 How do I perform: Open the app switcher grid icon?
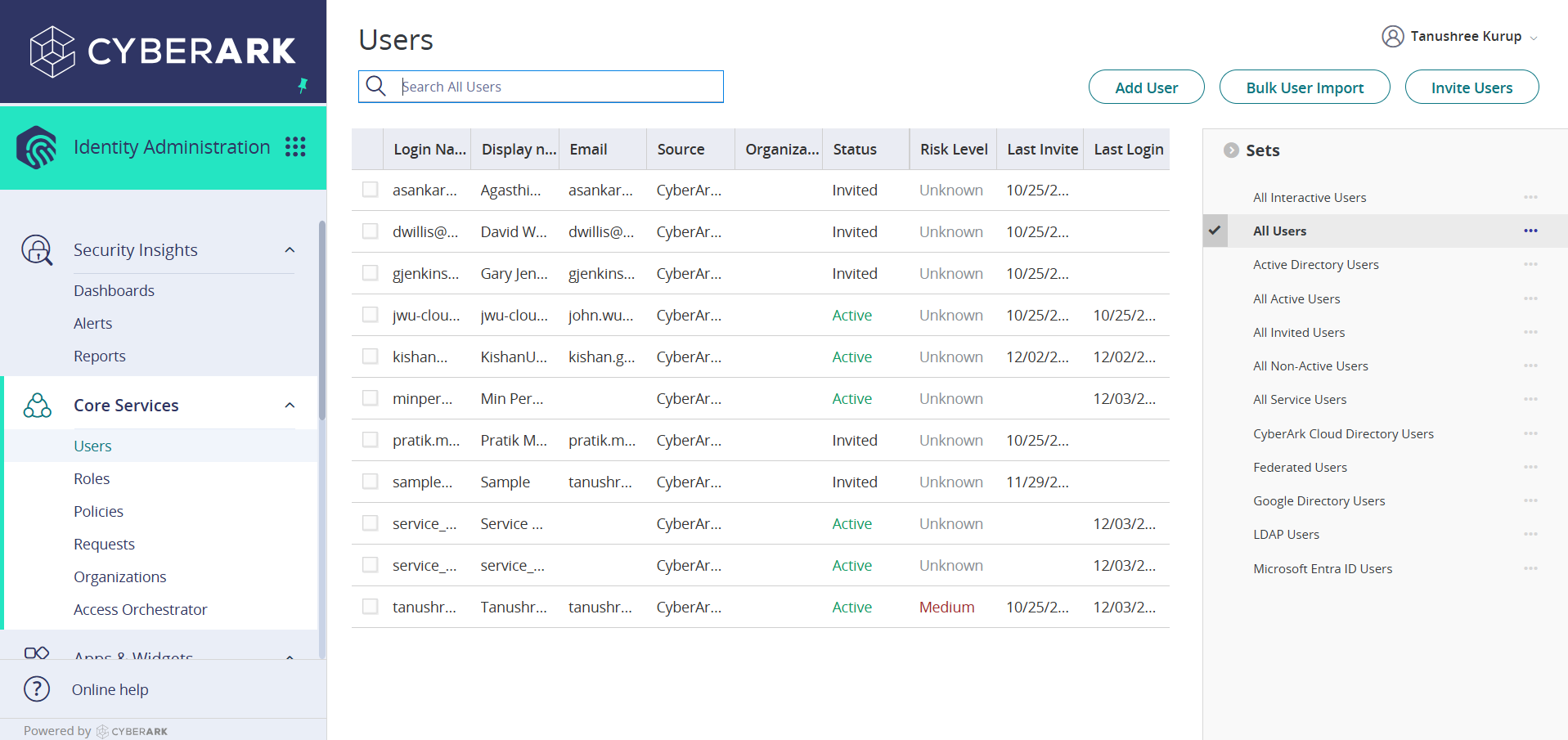(295, 147)
